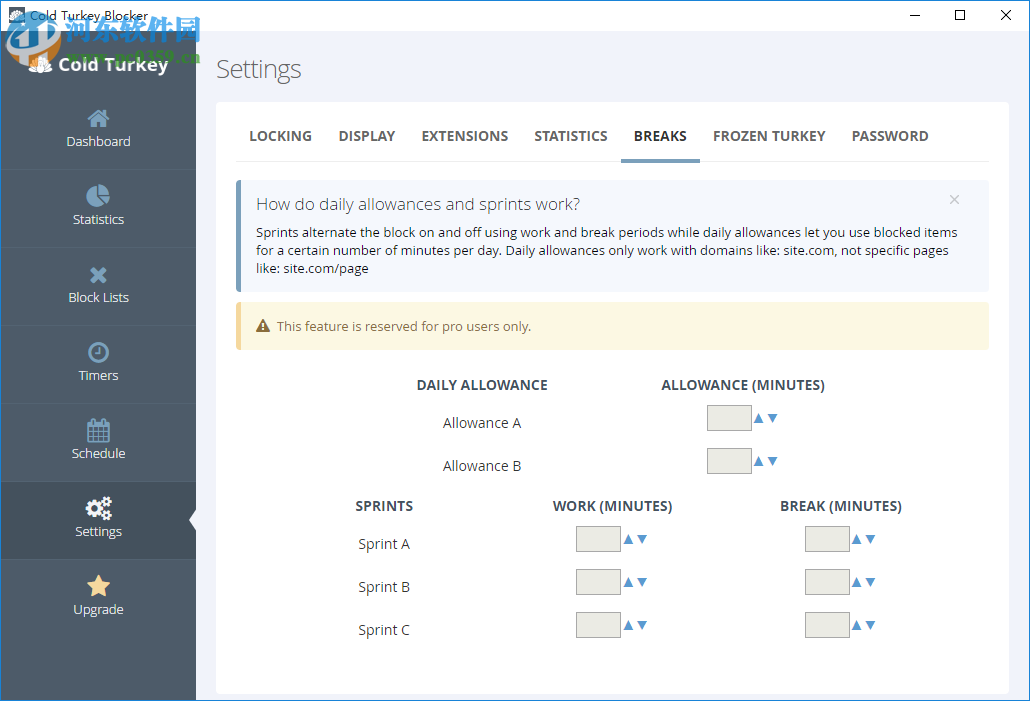
Task: Dismiss the daily allowances info banner
Action: [954, 199]
